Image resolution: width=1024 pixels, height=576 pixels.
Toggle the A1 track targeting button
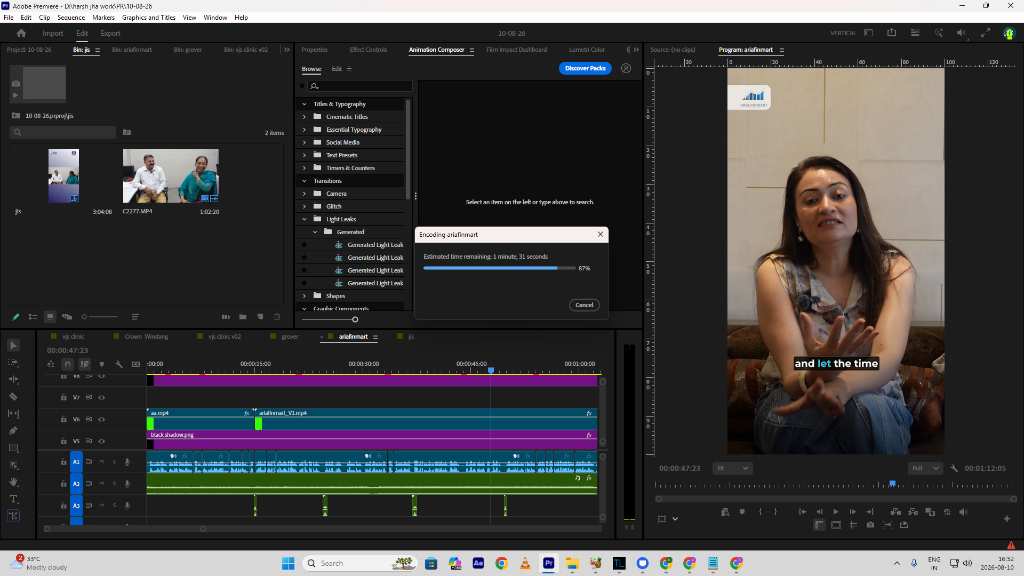coord(76,462)
